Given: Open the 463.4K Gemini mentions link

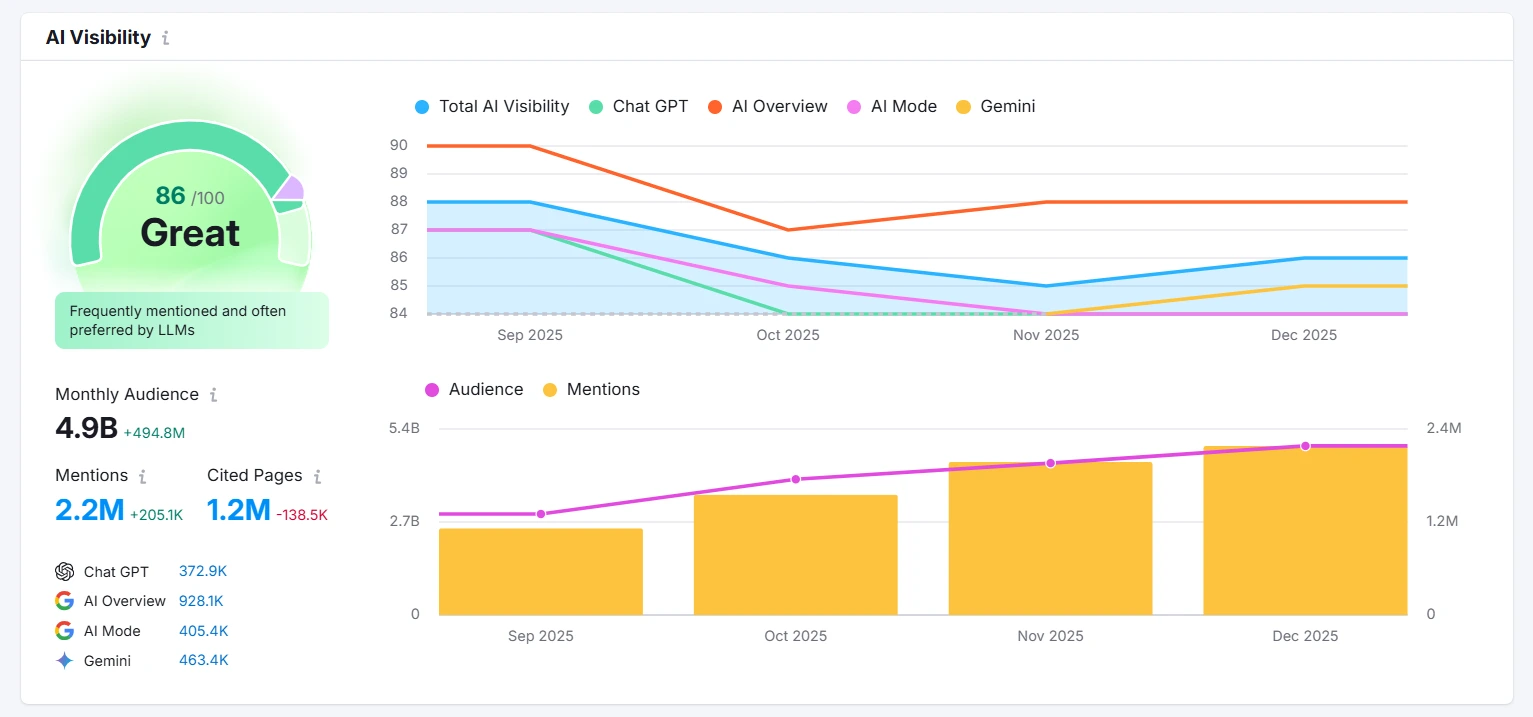Looking at the screenshot, I should 204,661.
